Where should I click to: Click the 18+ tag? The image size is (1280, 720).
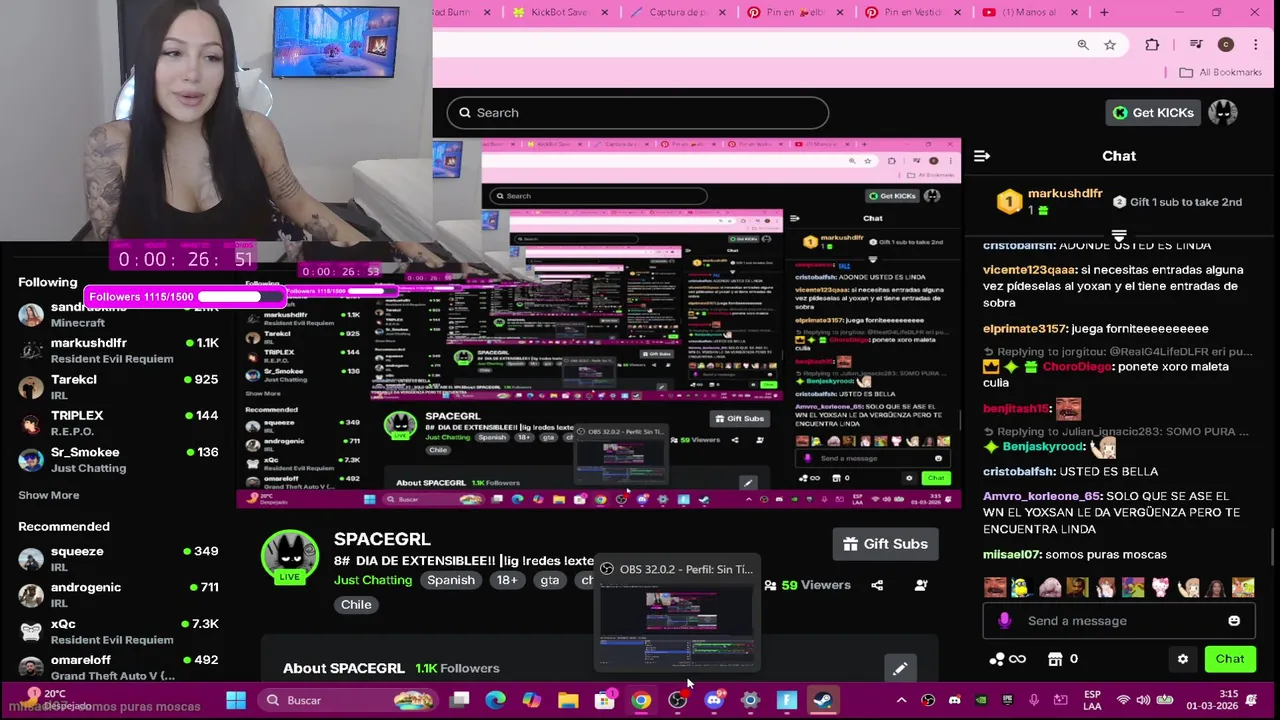coord(507,580)
